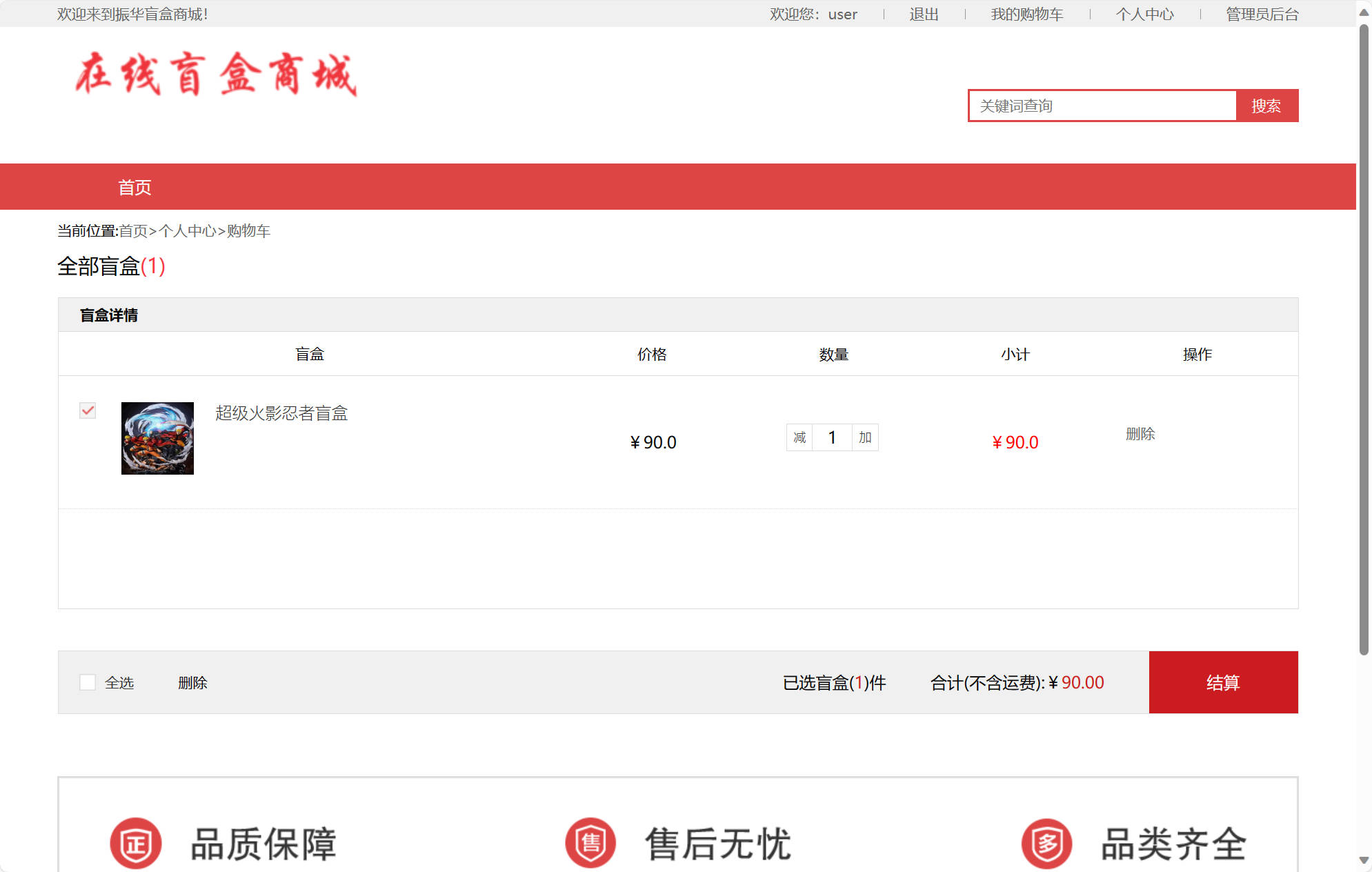Click 购物车 in the breadcrumb trail
1372x872 pixels.
coord(248,231)
